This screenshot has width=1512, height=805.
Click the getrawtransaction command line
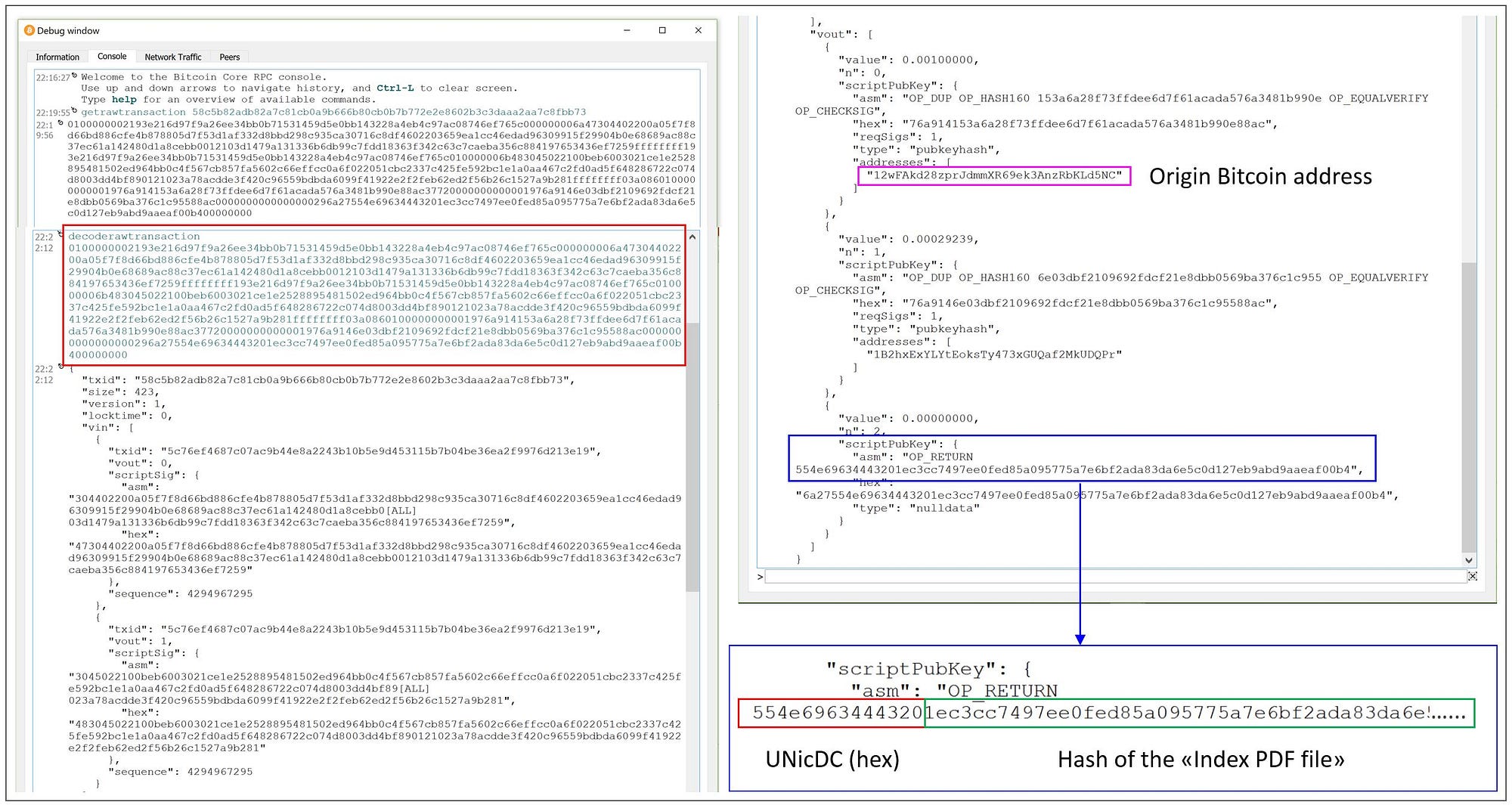(333, 112)
